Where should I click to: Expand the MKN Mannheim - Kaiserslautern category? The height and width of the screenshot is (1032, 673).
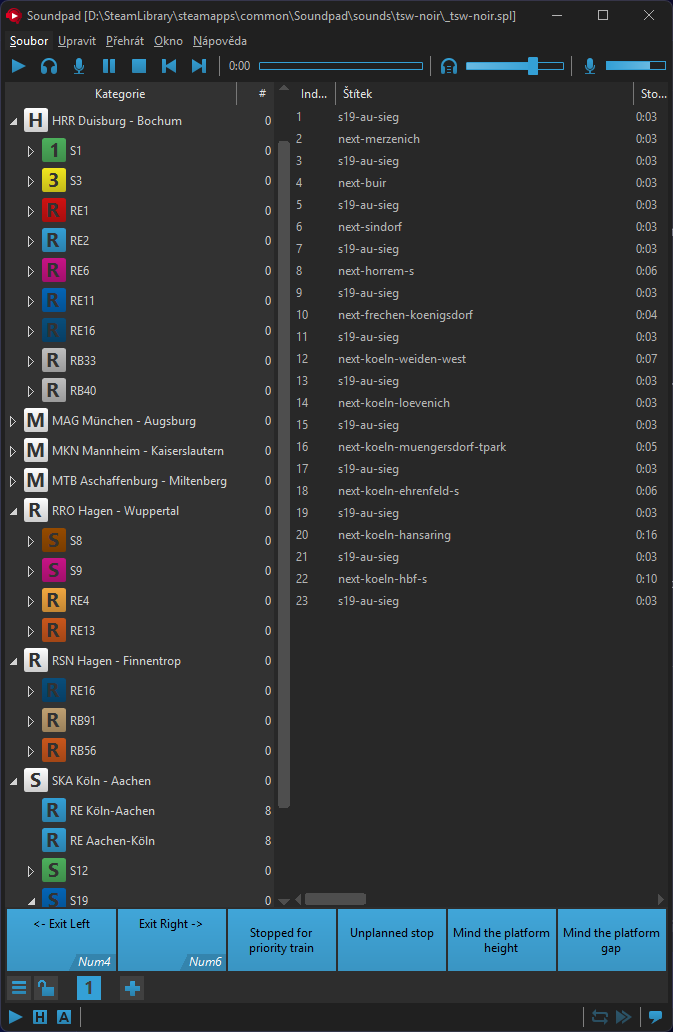click(x=12, y=452)
